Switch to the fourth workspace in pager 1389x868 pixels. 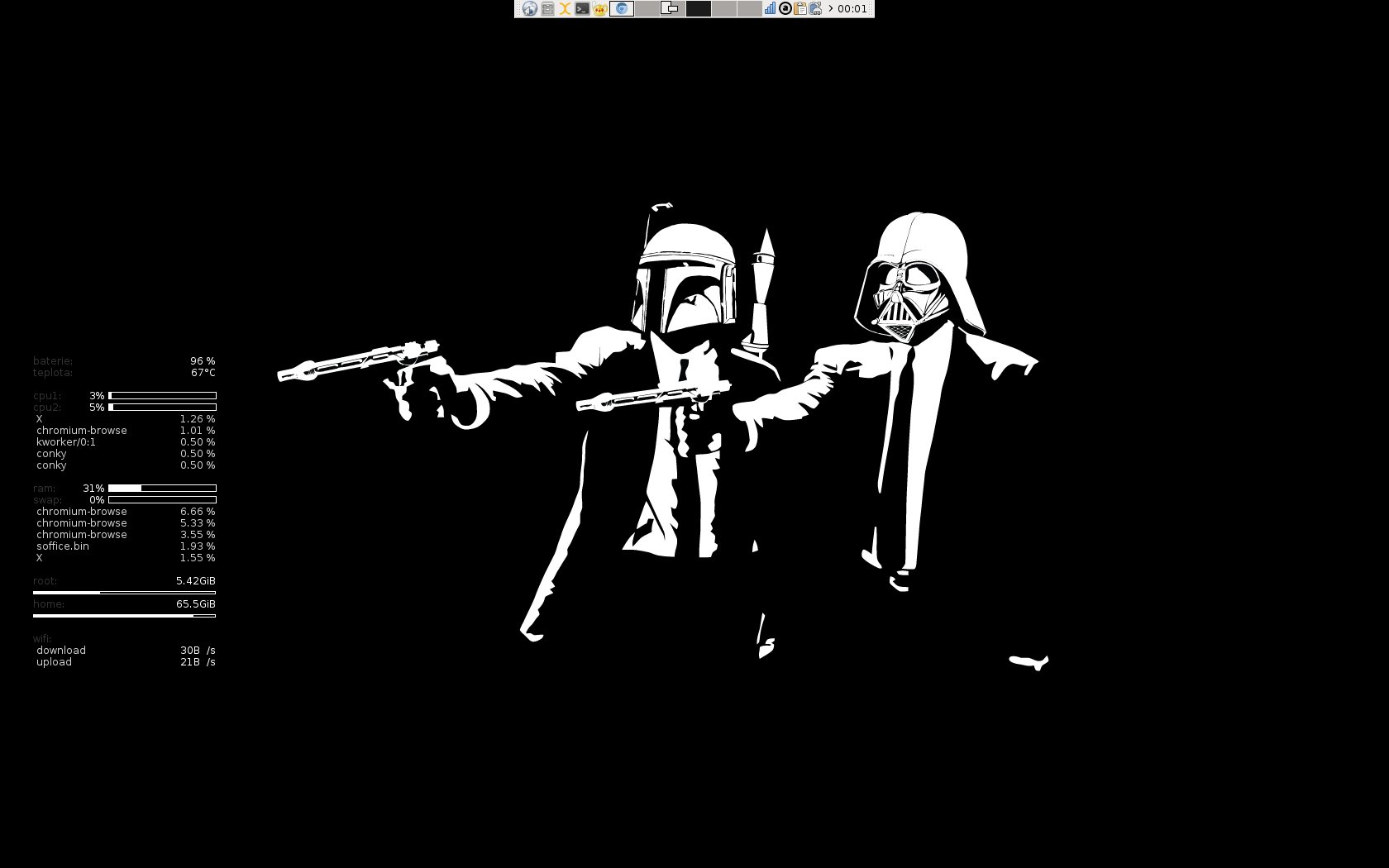coord(723,9)
